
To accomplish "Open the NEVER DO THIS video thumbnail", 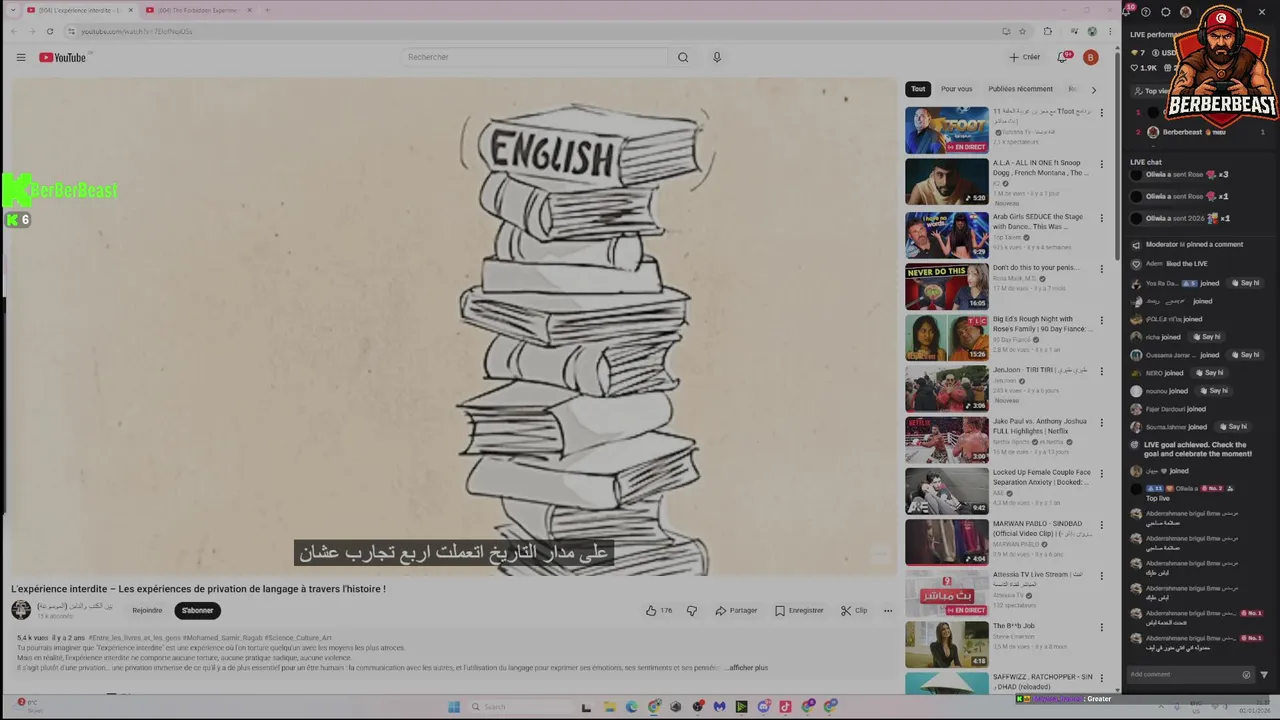I will point(946,286).
